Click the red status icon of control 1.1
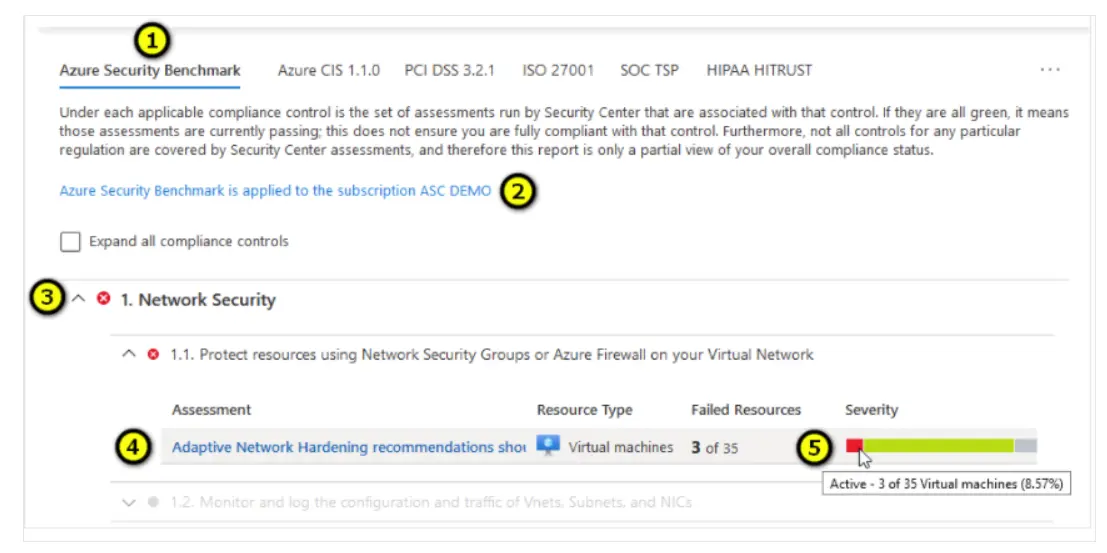Screen dimensions: 1107x553 152,355
